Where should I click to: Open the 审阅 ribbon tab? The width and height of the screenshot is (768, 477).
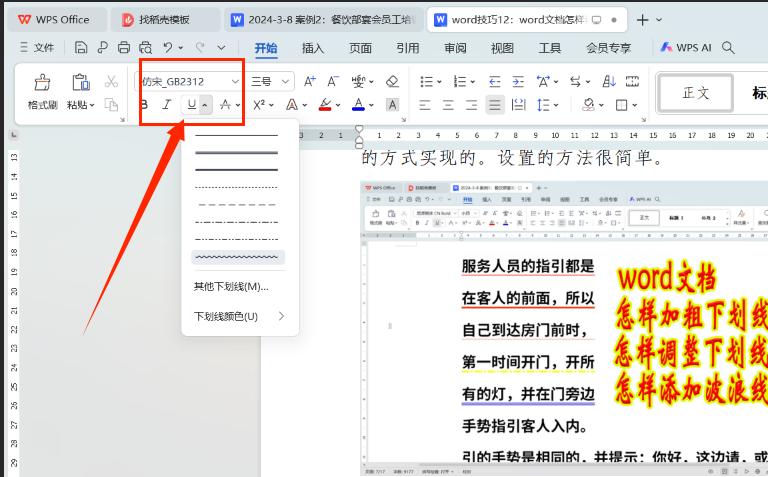[455, 47]
